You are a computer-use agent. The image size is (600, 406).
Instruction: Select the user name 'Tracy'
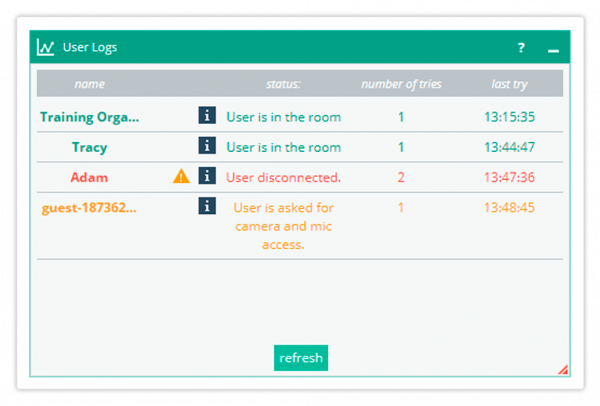(90, 147)
